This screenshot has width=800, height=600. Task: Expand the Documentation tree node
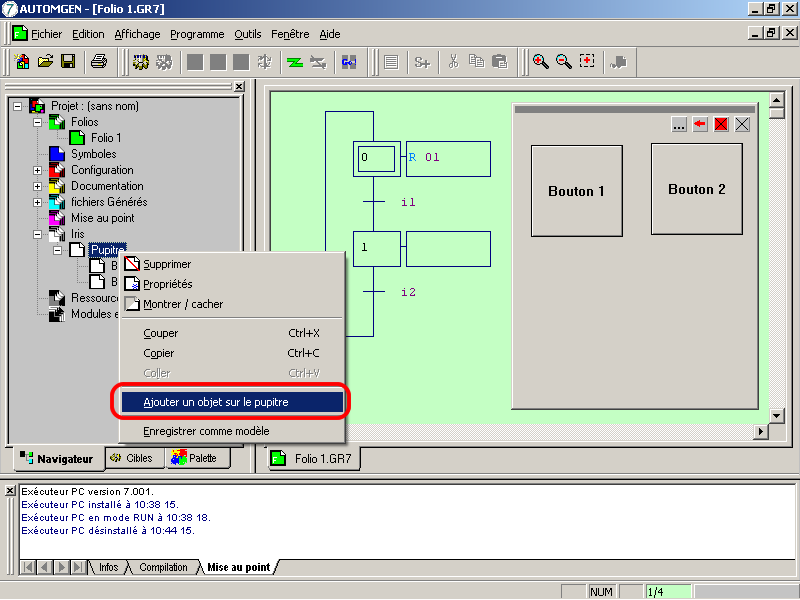[x=38, y=186]
